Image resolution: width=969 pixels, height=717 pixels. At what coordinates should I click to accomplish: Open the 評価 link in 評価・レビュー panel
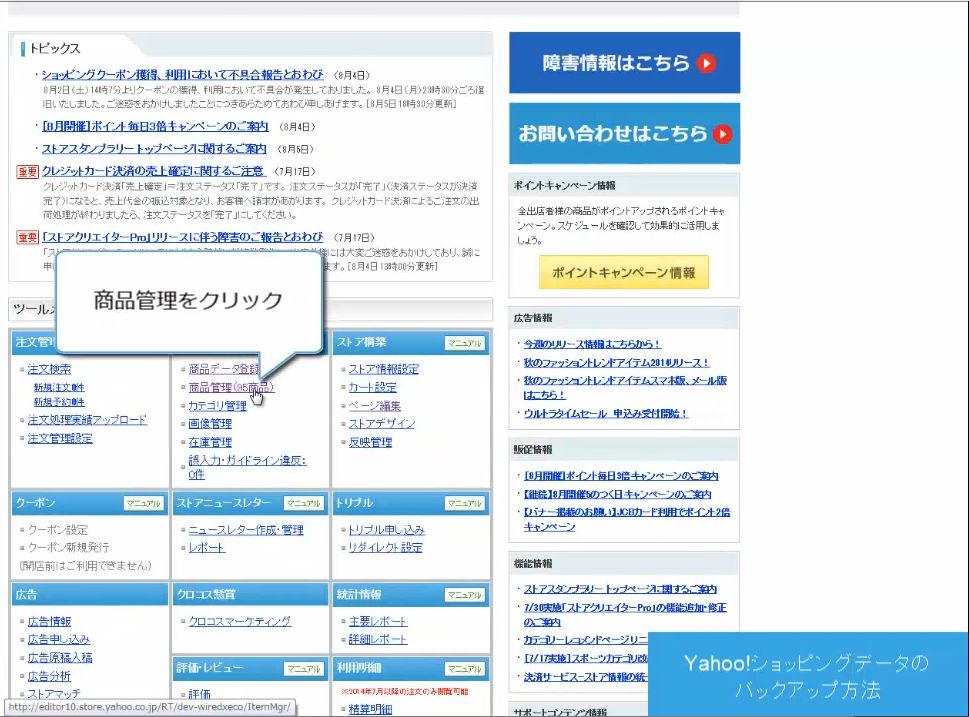coord(200,694)
